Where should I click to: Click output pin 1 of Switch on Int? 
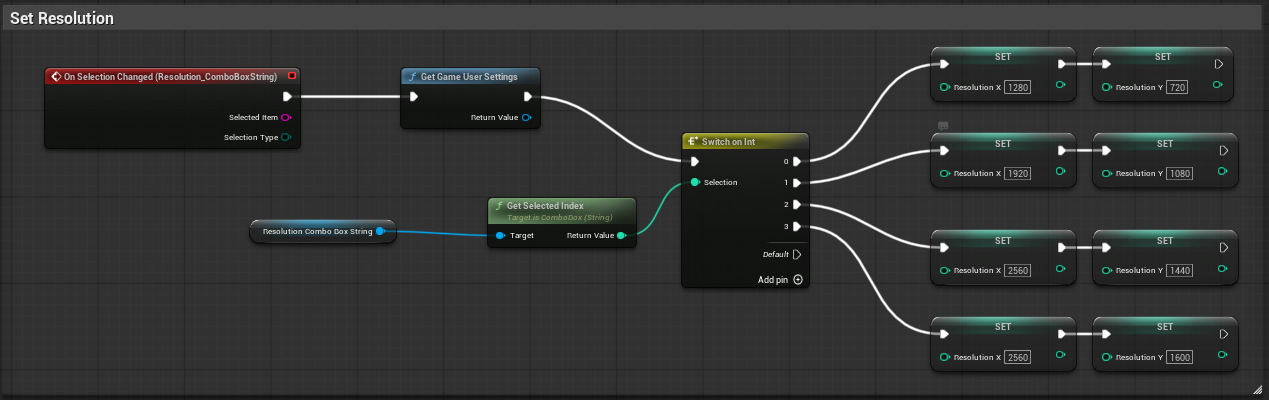(x=797, y=183)
